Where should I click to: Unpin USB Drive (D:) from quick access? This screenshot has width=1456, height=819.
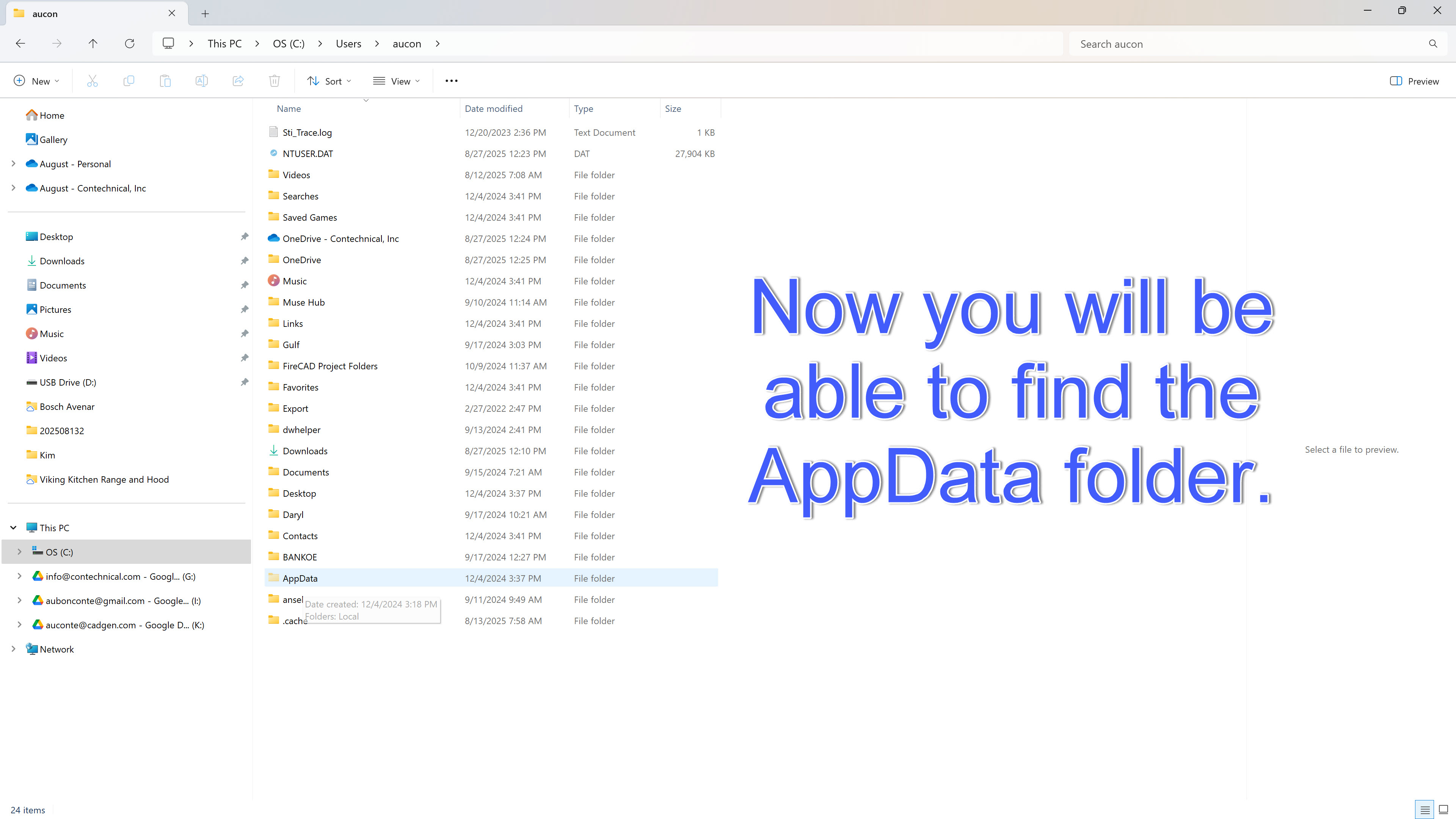[244, 383]
